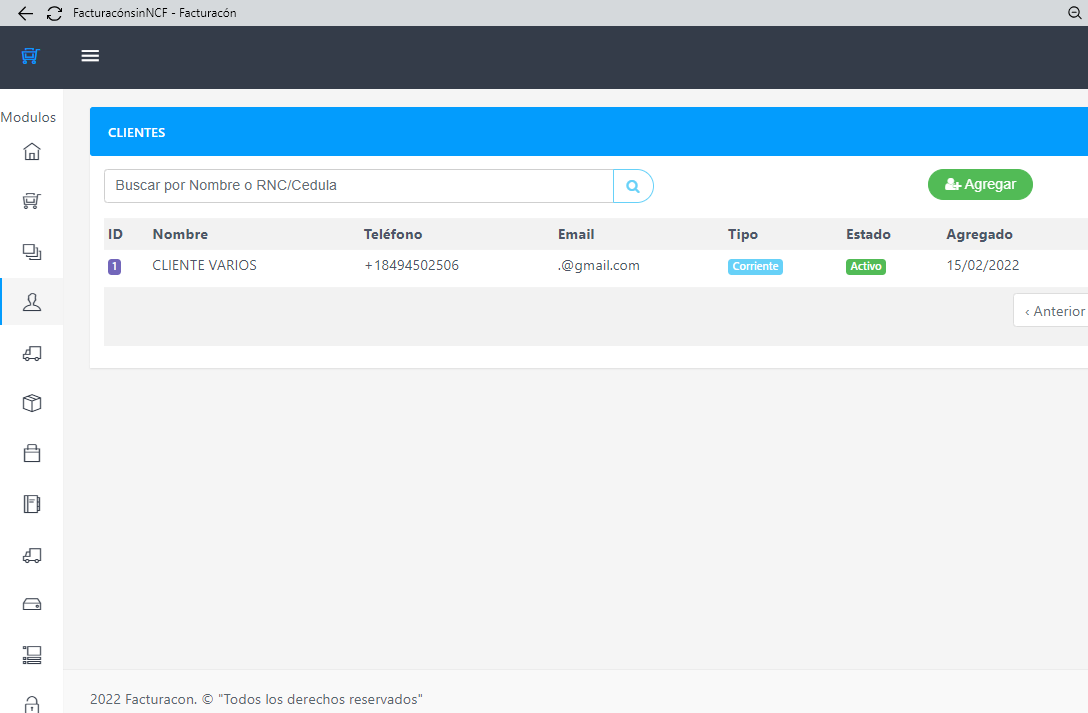The width and height of the screenshot is (1088, 713).
Task: Open the server list module in sidebar
Action: (32, 655)
